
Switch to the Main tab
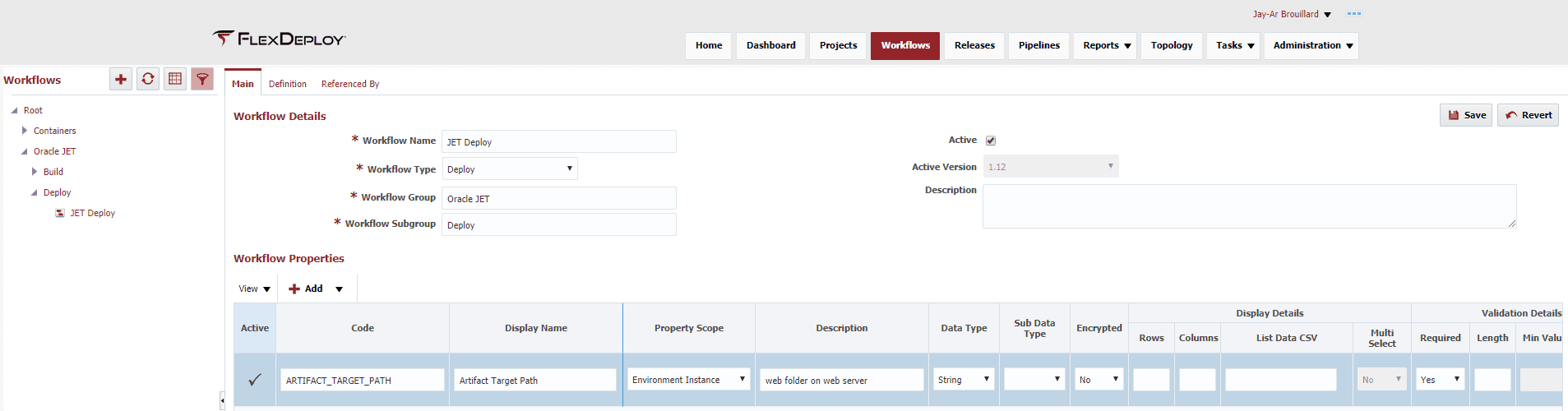click(243, 83)
